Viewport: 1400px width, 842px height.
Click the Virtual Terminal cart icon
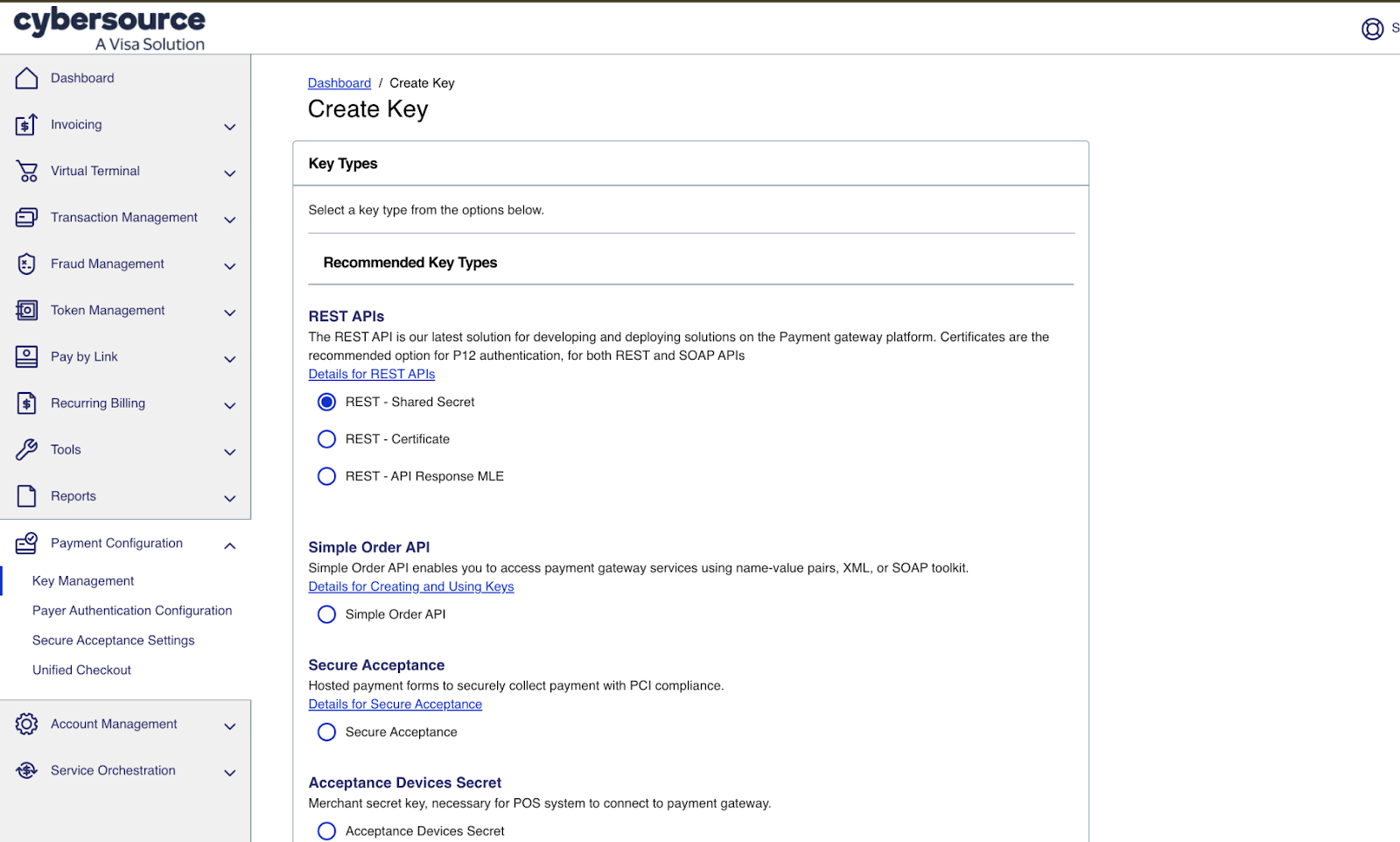[x=27, y=172]
